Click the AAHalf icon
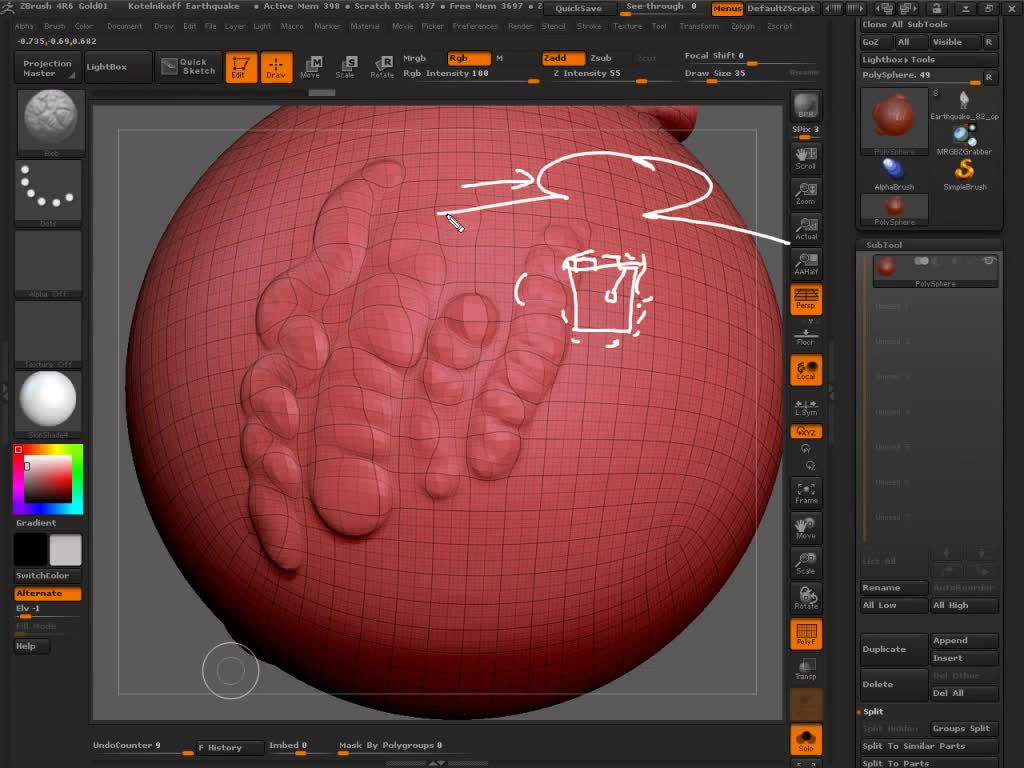The width and height of the screenshot is (1024, 768). [x=805, y=264]
